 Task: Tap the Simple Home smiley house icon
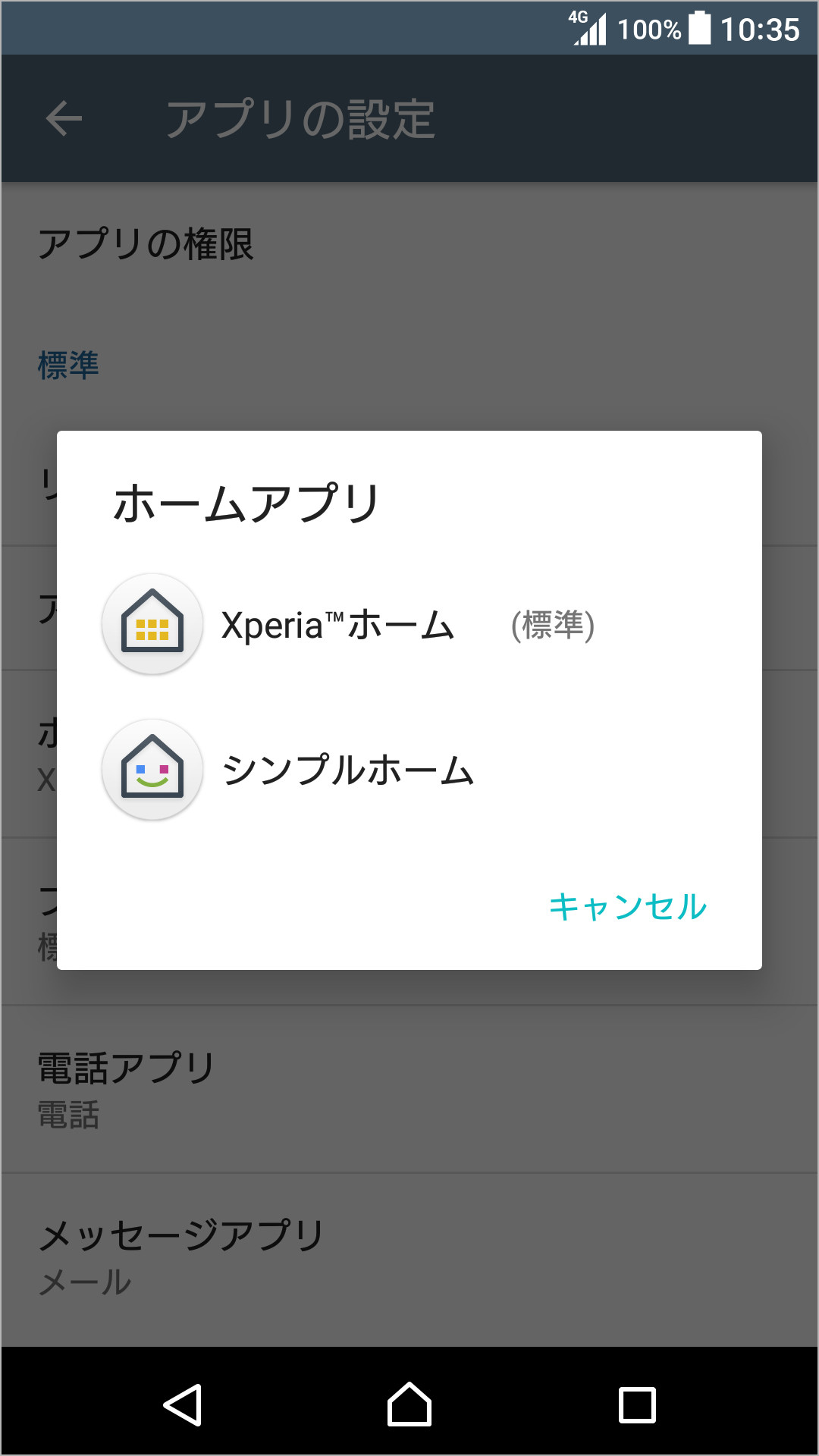(152, 770)
